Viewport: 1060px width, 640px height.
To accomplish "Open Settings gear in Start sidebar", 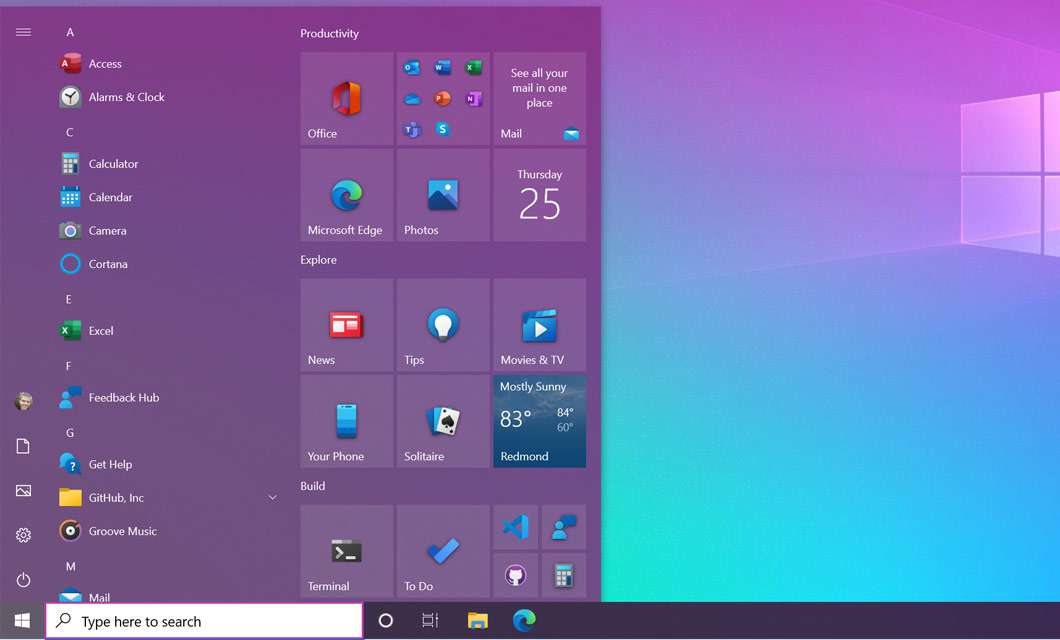I will [x=23, y=535].
